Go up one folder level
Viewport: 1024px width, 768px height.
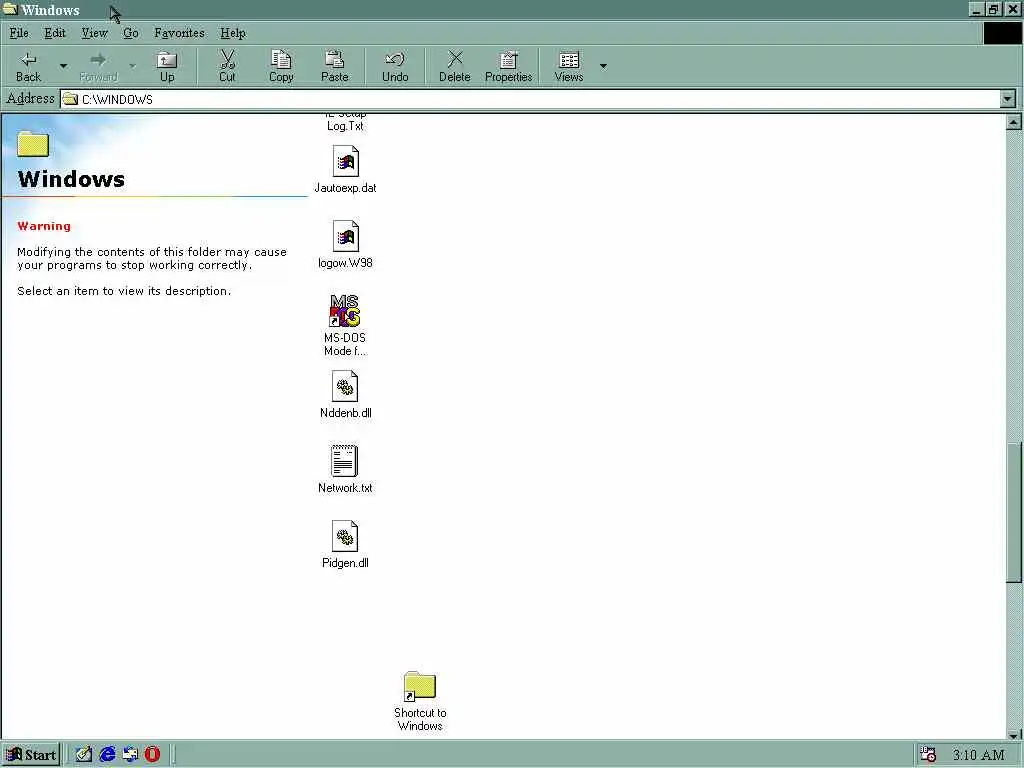coord(167,67)
